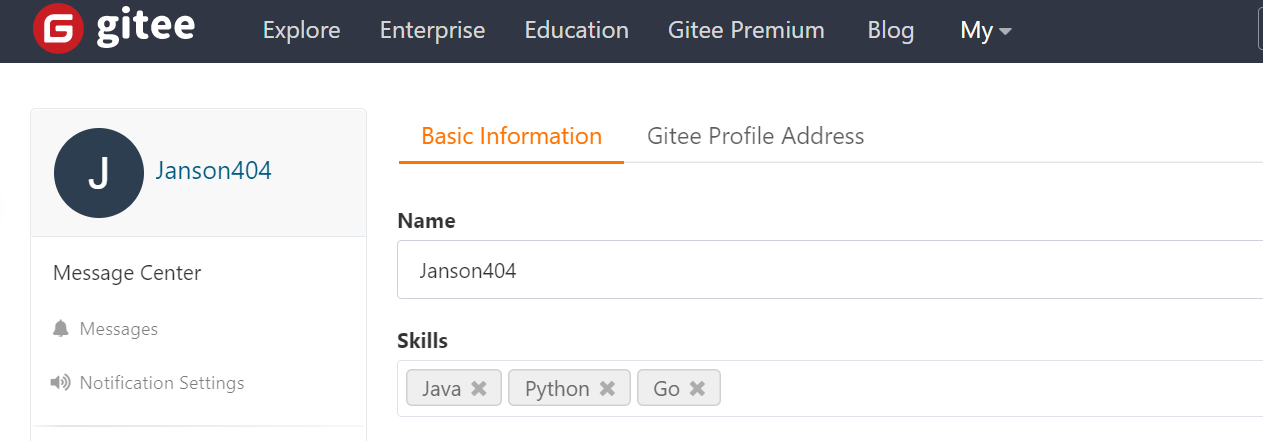This screenshot has height=441, width=1263.
Task: Navigate to Gitee Premium
Action: click(x=746, y=31)
